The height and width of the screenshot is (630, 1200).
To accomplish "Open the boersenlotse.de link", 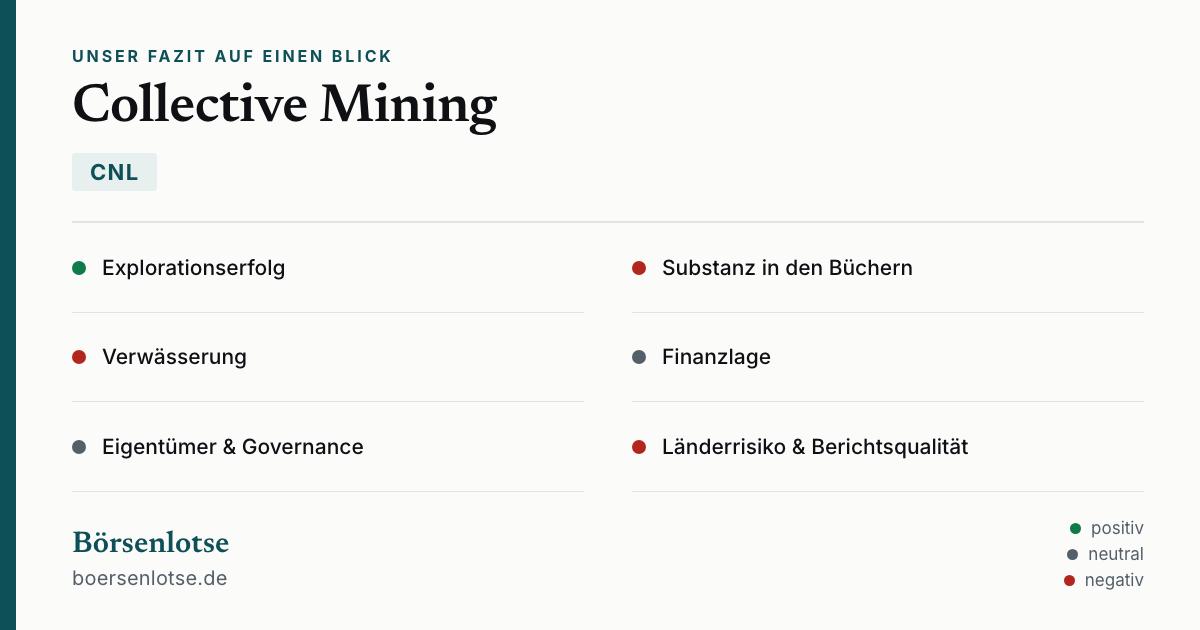I will click(150, 578).
